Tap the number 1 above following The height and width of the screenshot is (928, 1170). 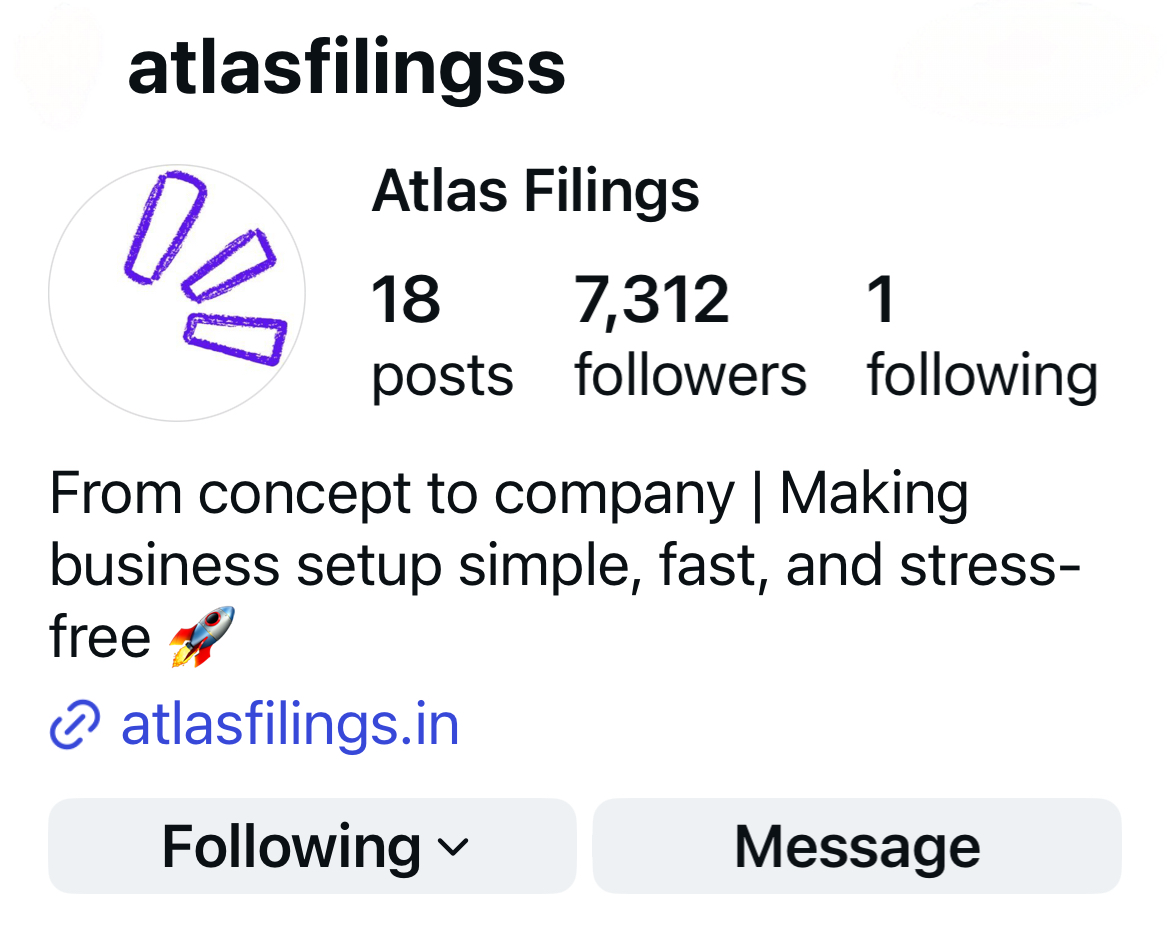(880, 300)
